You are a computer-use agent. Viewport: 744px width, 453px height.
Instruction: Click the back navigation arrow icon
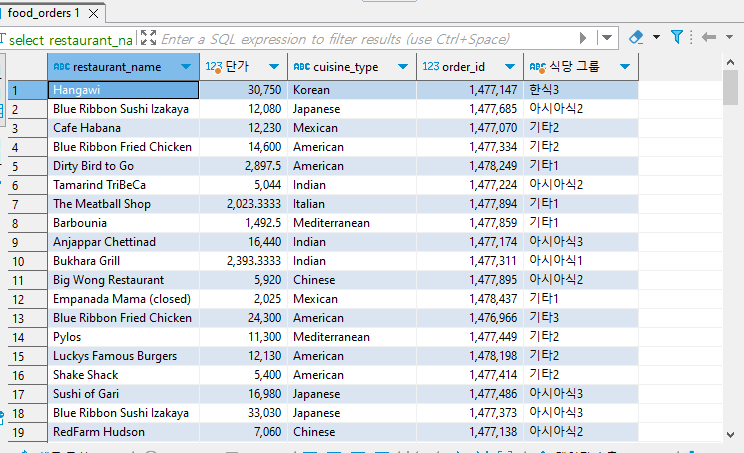[x=708, y=37]
